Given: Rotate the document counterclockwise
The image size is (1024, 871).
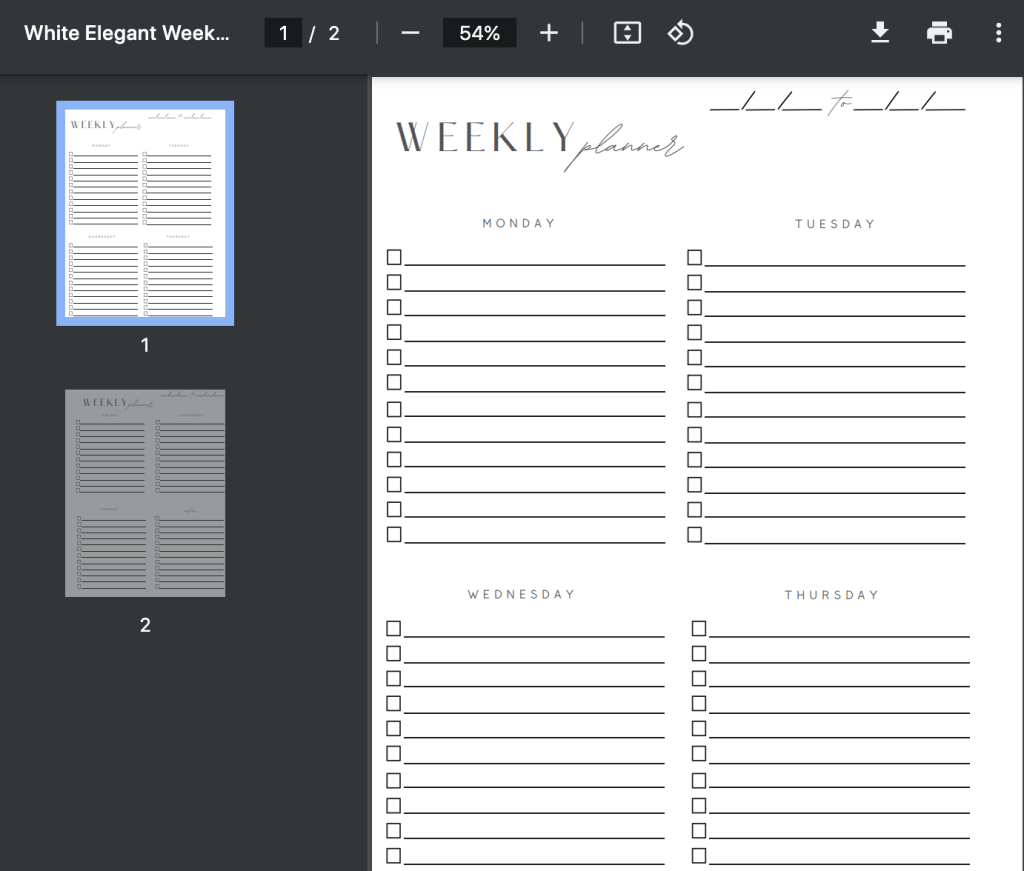Looking at the screenshot, I should coord(680,32).
